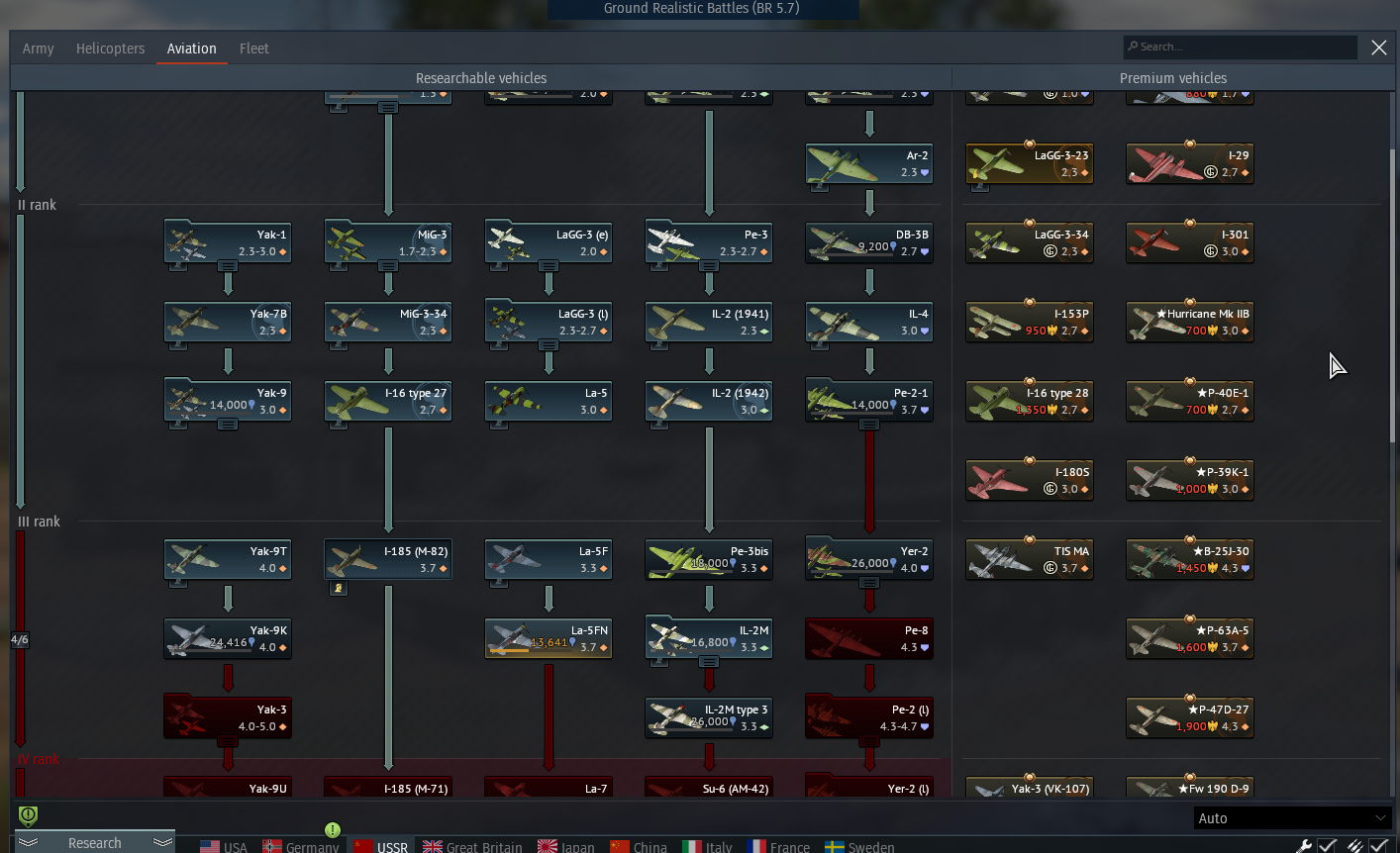Select the Yak-1 aircraft card
Screen dimensions: 1400x853
pyautogui.click(x=228, y=242)
